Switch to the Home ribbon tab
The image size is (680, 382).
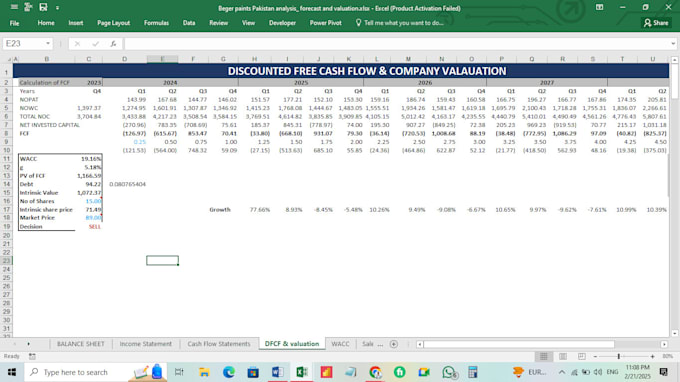46,23
